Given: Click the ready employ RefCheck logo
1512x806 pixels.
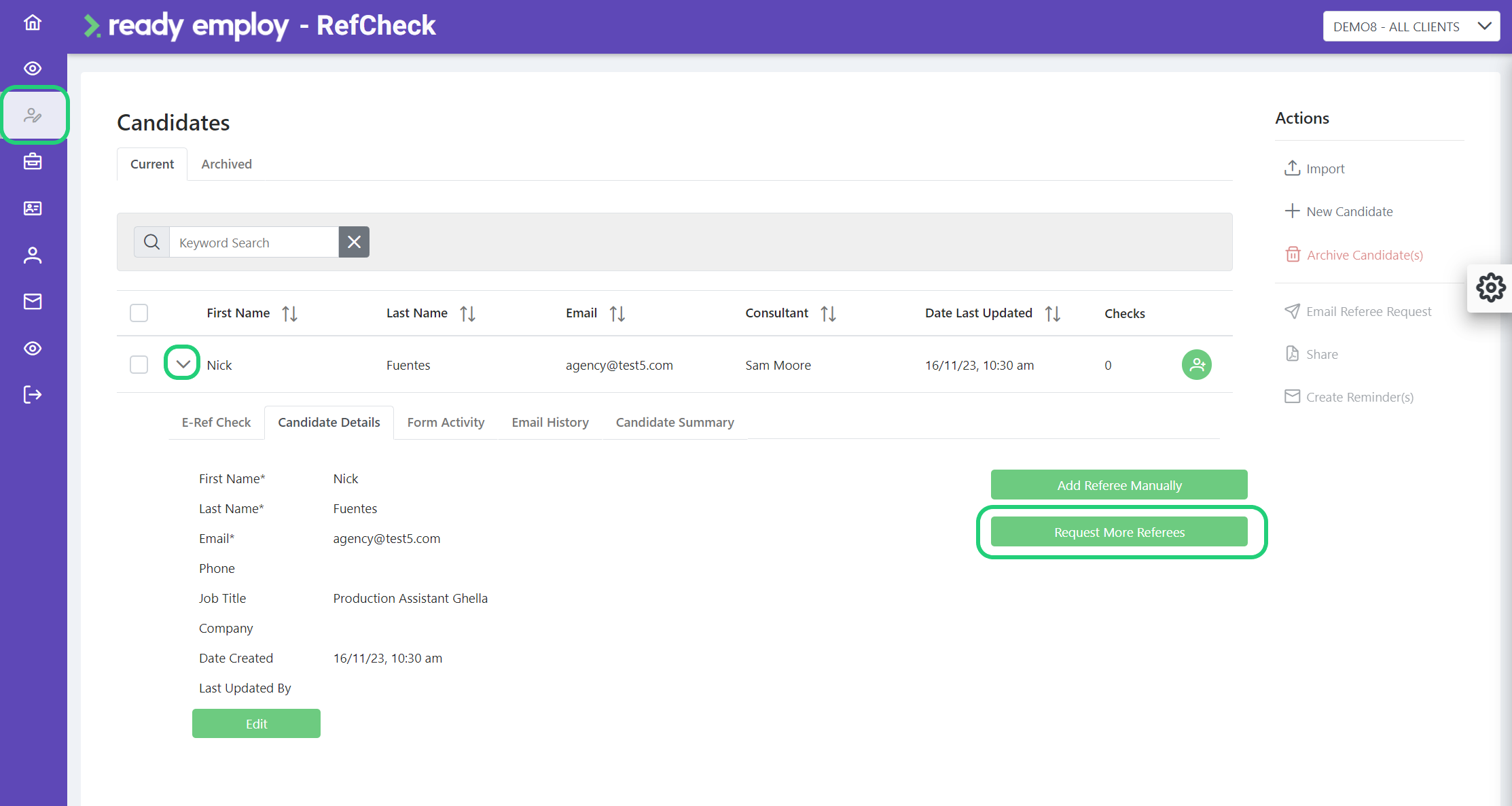Looking at the screenshot, I should pyautogui.click(x=259, y=25).
